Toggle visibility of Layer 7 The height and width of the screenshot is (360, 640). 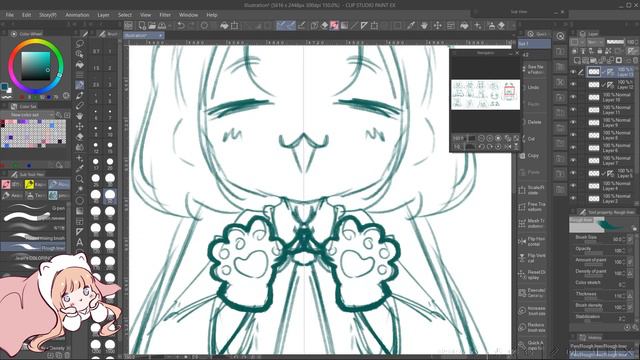(x=573, y=160)
